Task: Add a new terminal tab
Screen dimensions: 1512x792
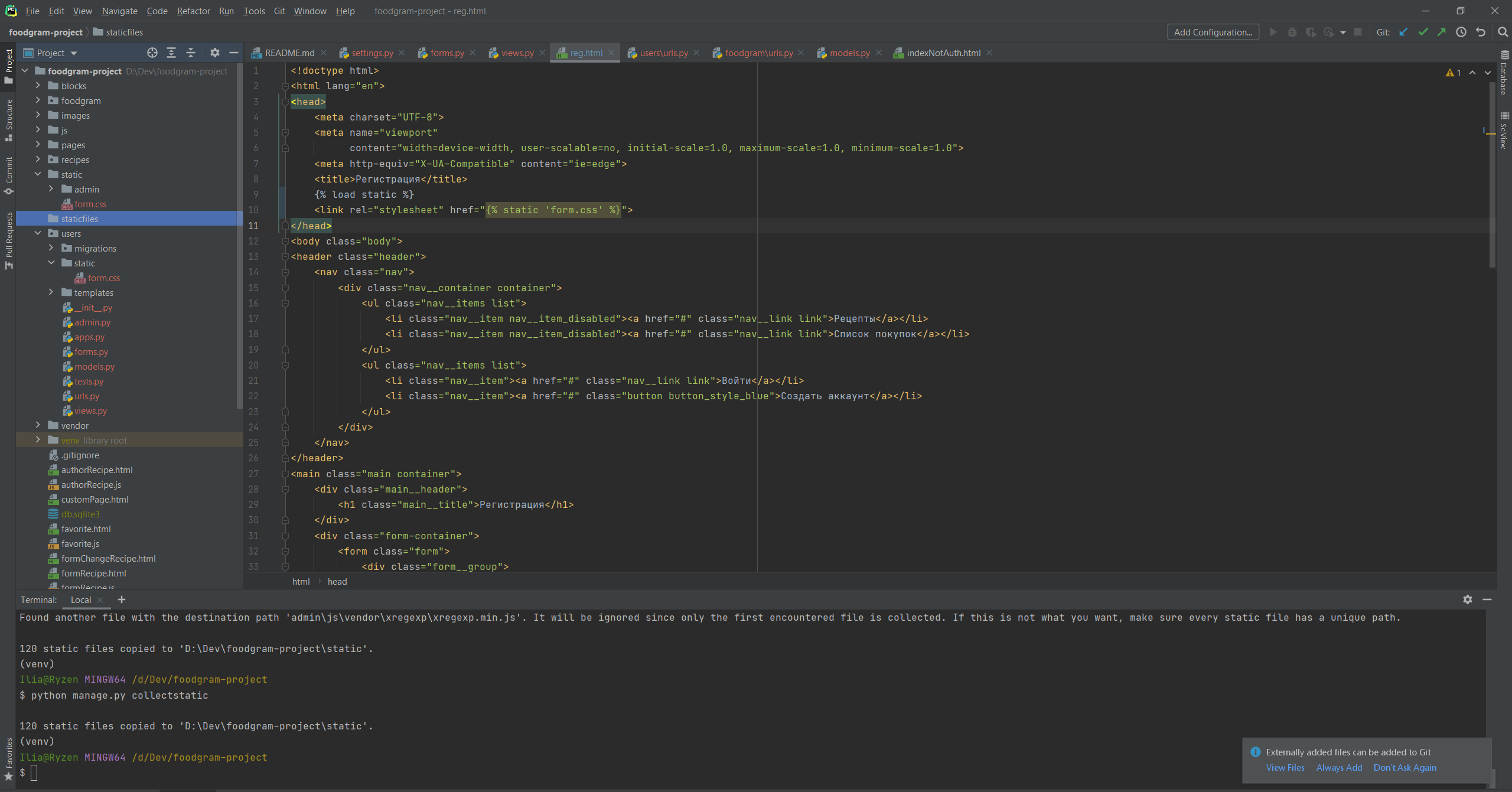Action: pyautogui.click(x=122, y=599)
